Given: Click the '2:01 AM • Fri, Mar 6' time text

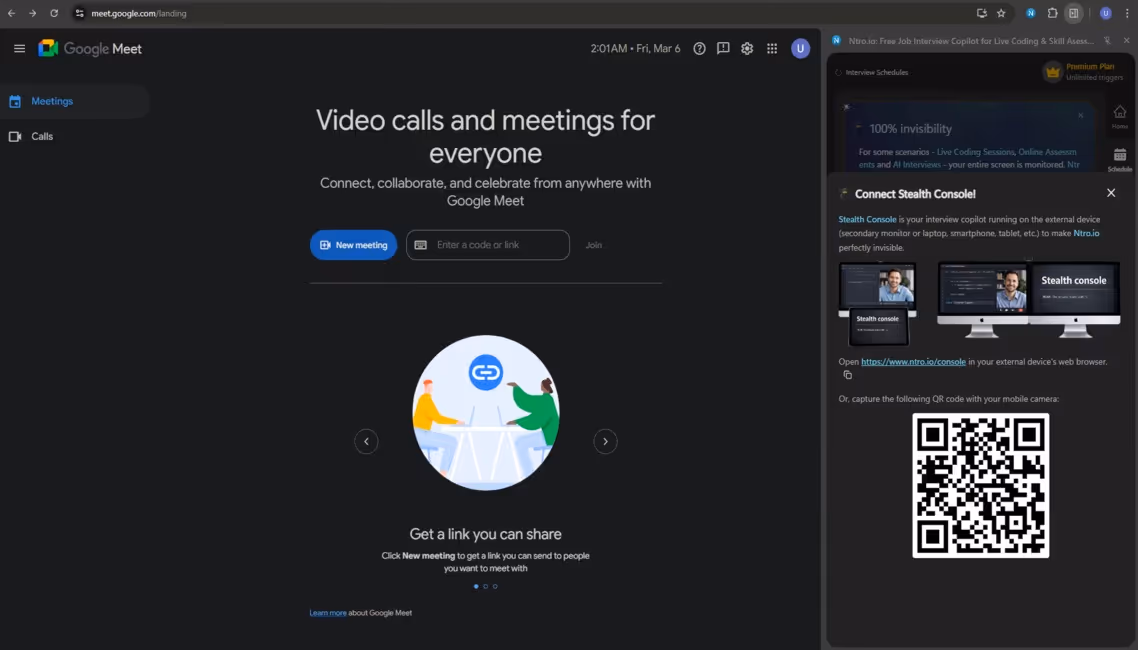Looking at the screenshot, I should click(635, 49).
